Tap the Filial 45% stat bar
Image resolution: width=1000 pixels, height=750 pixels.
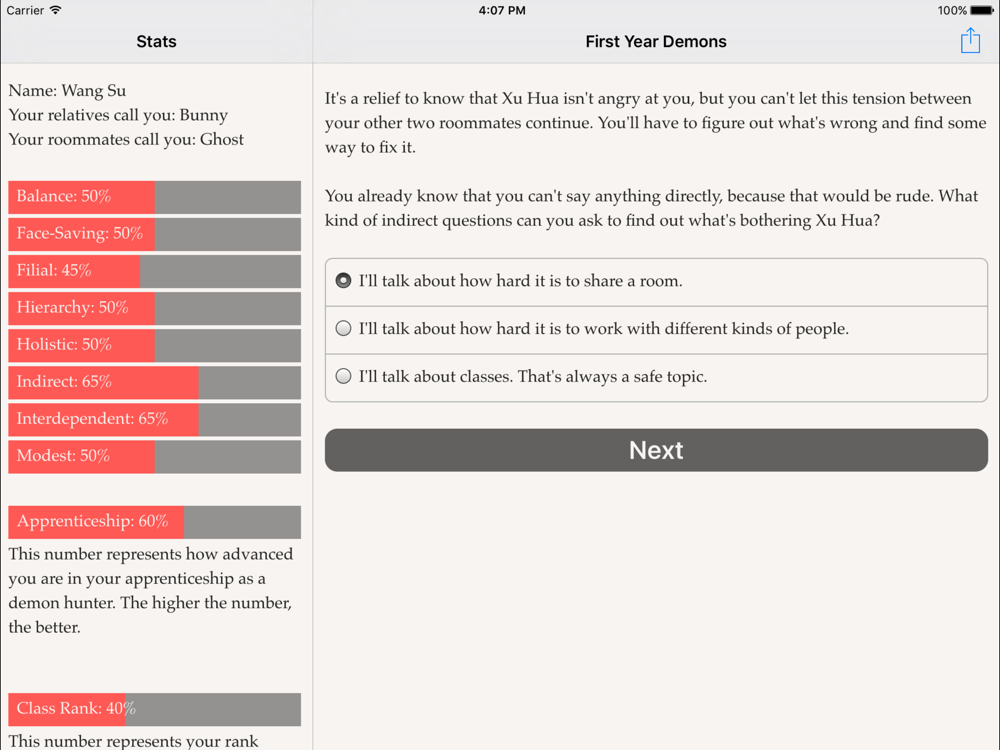tap(154, 271)
